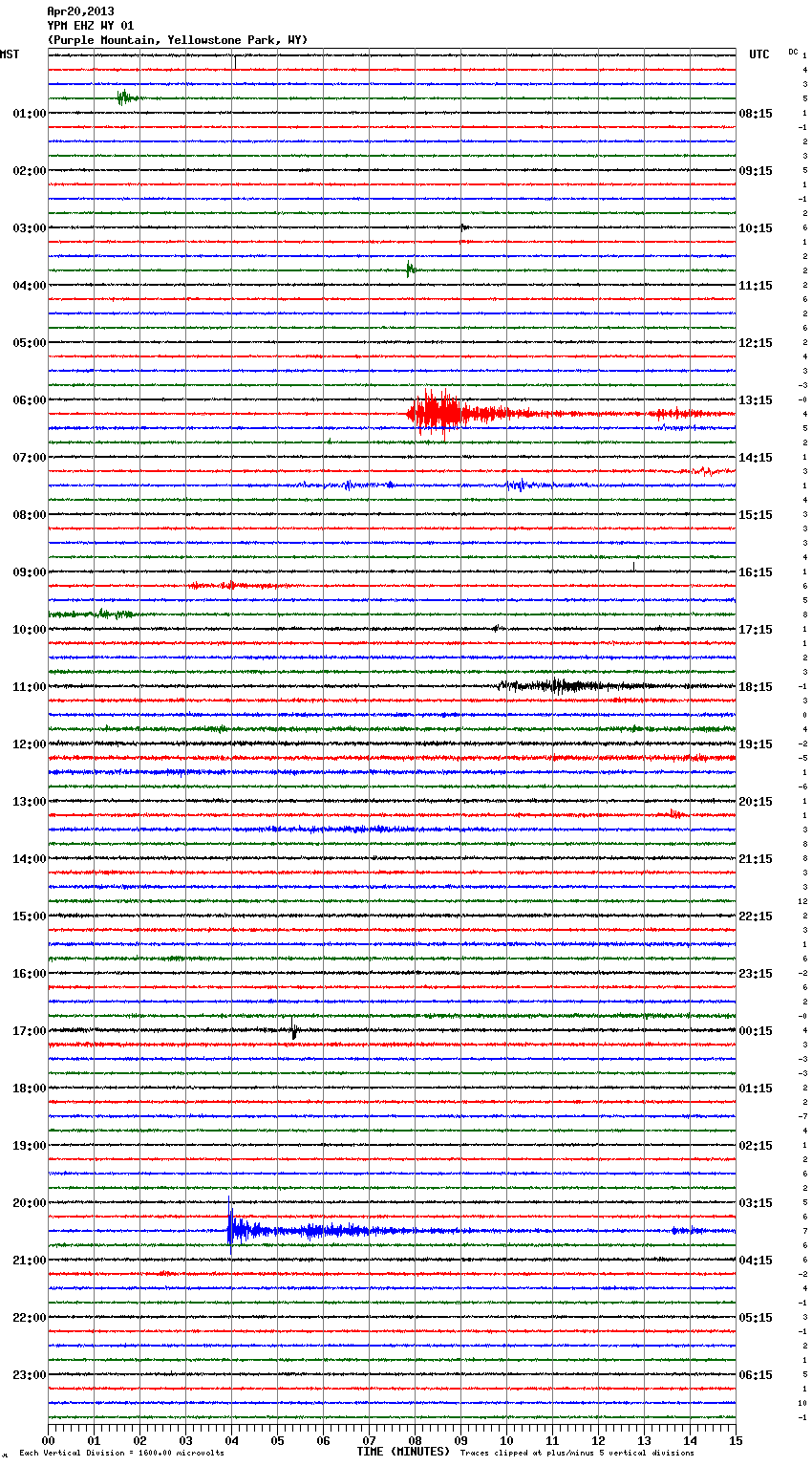Click the black spike on the topmost trace
Viewport: 812px width, 1466px height.
pos(235,61)
